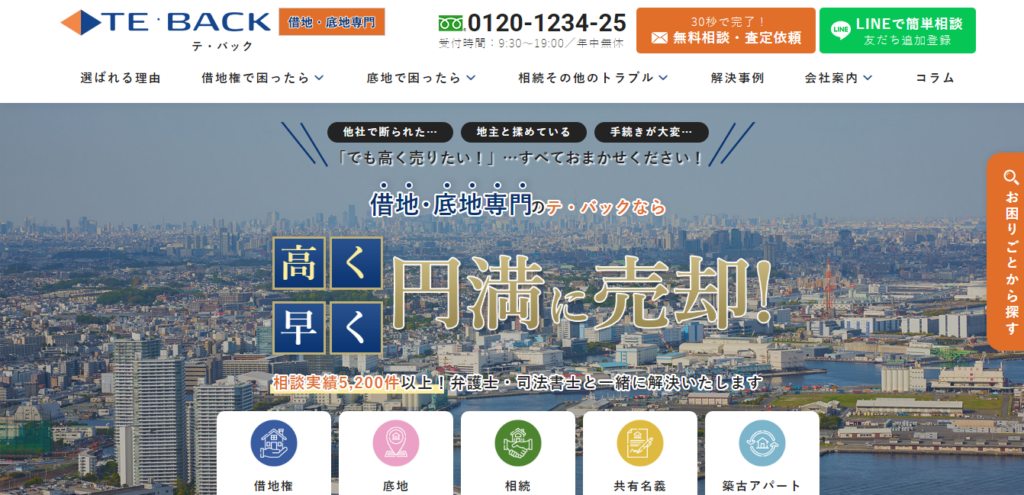
Task: Click the 無料相談・査定依頼 orange button
Action: [x=725, y=30]
